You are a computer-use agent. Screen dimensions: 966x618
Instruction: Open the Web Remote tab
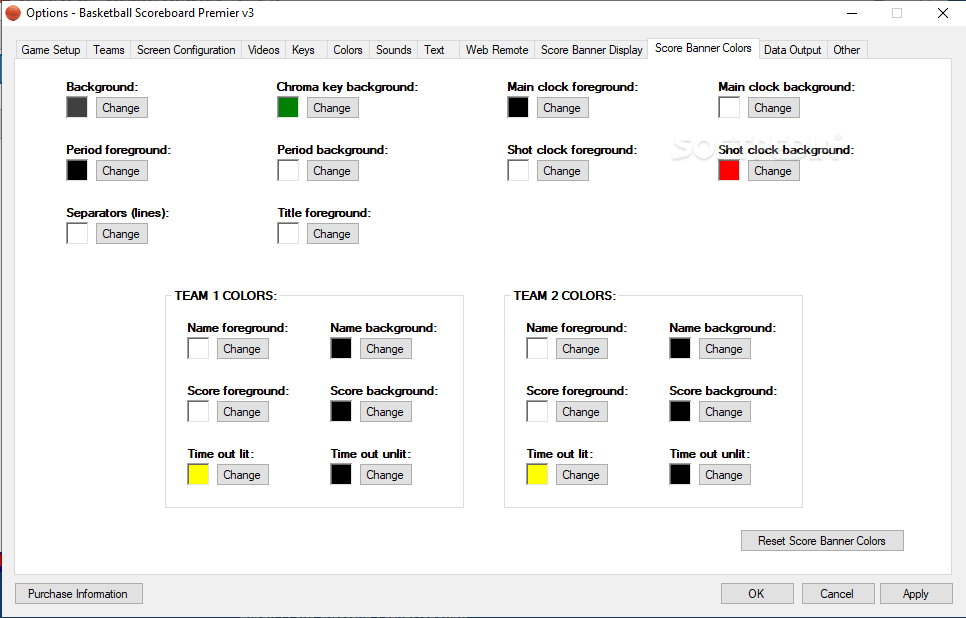(497, 50)
